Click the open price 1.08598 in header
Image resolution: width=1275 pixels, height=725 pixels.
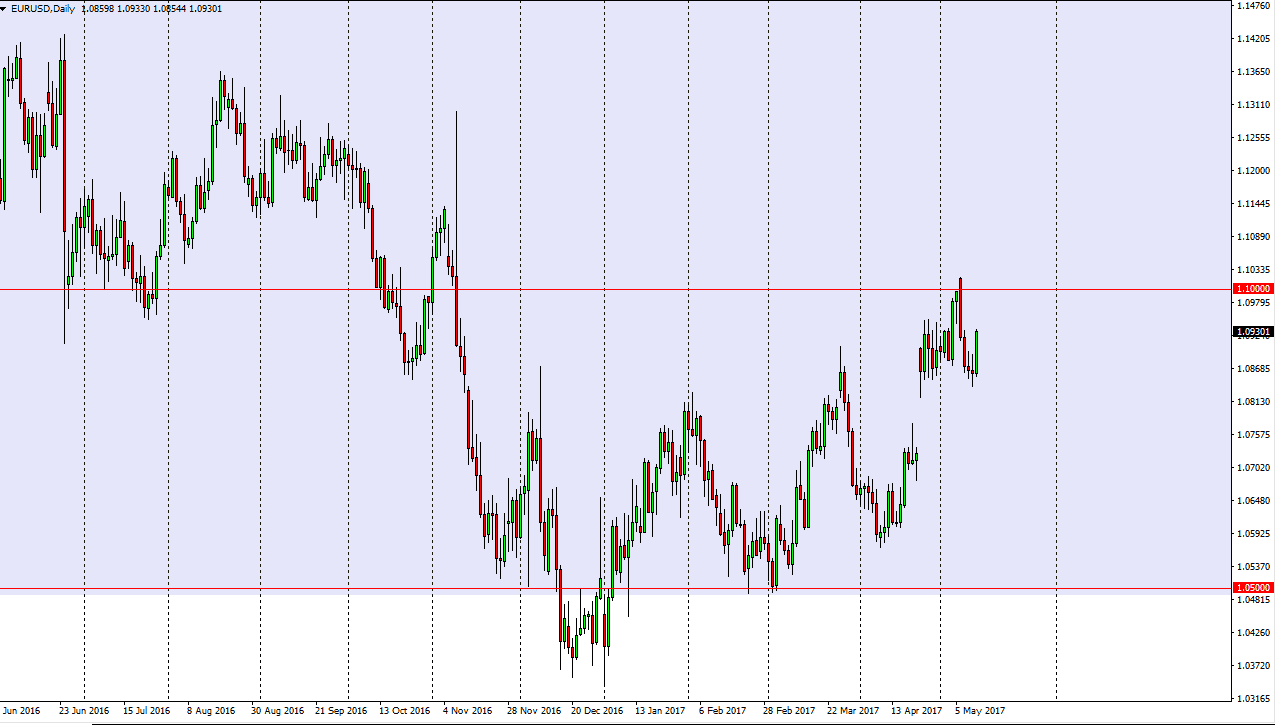100,6
